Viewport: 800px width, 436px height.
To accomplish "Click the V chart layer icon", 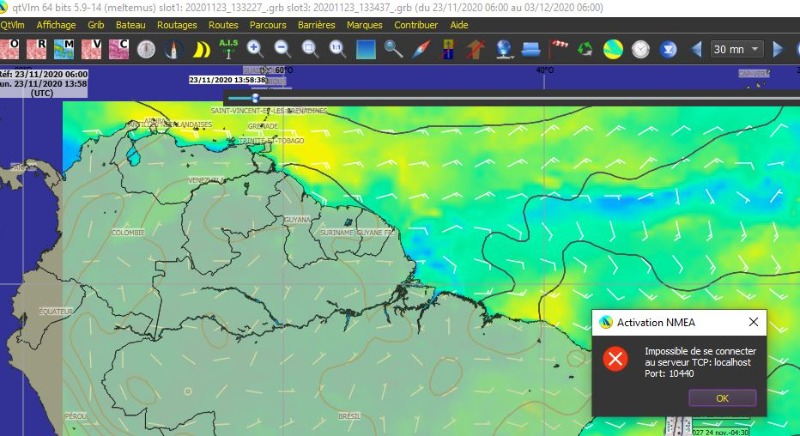I will pos(91,49).
